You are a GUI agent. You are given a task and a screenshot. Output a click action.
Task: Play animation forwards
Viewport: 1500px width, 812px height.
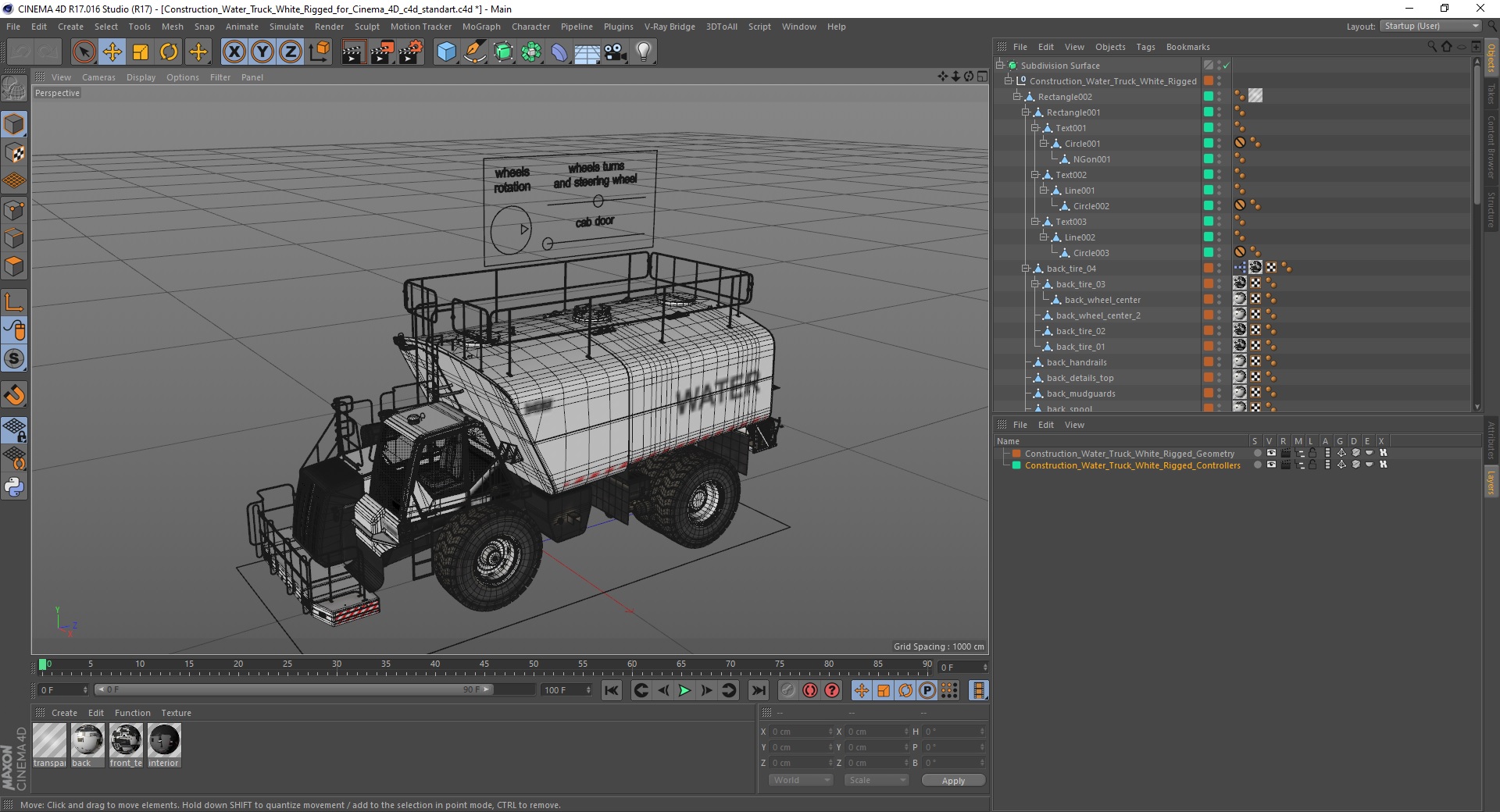[x=684, y=690]
